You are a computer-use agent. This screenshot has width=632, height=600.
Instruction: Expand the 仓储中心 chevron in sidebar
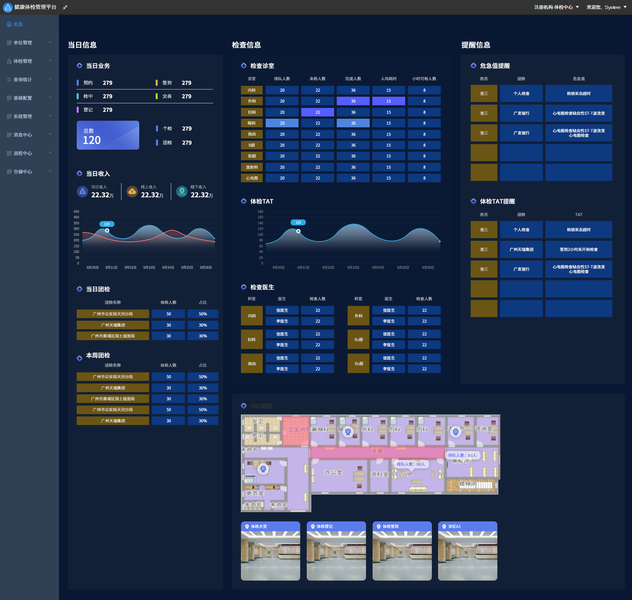50,171
